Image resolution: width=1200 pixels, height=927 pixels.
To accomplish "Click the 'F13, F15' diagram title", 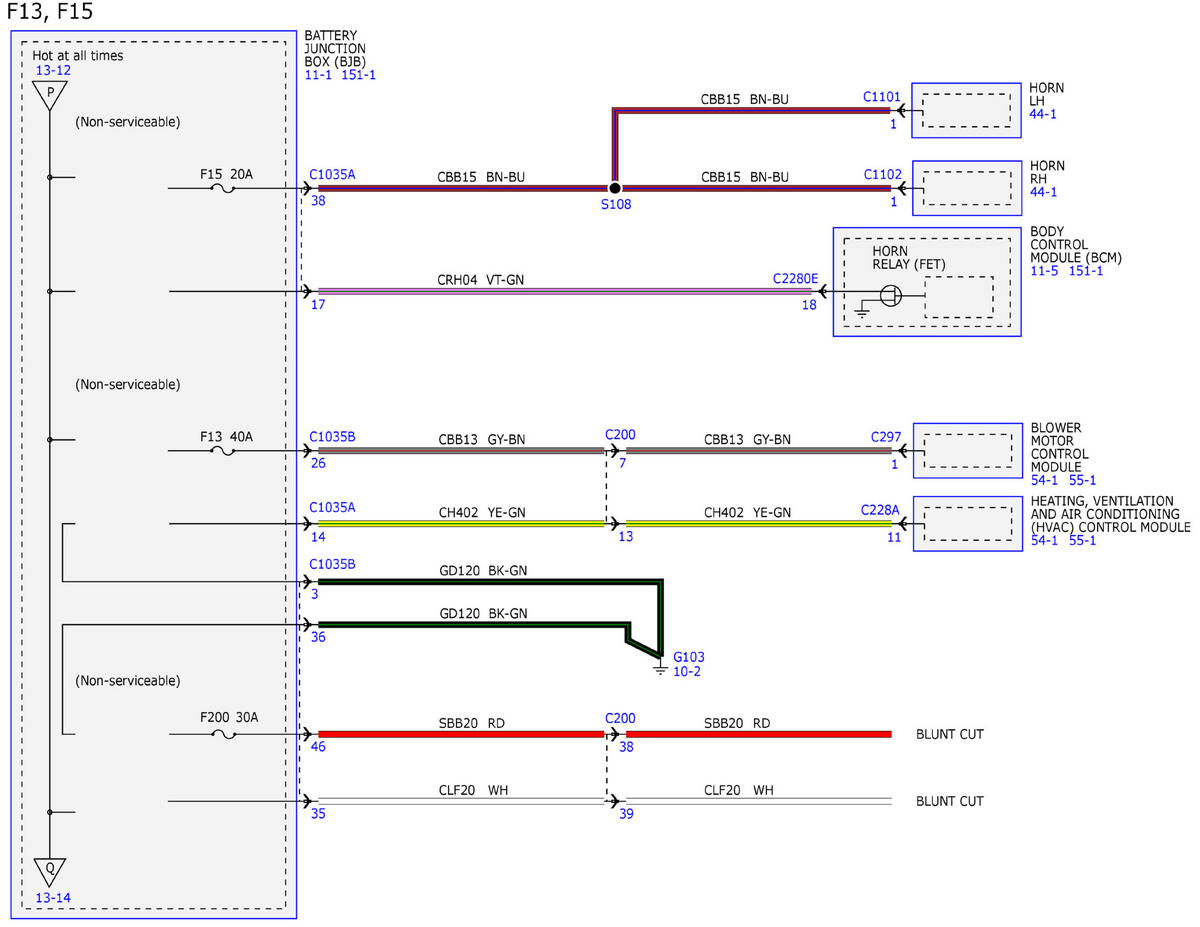I will pos(49,14).
